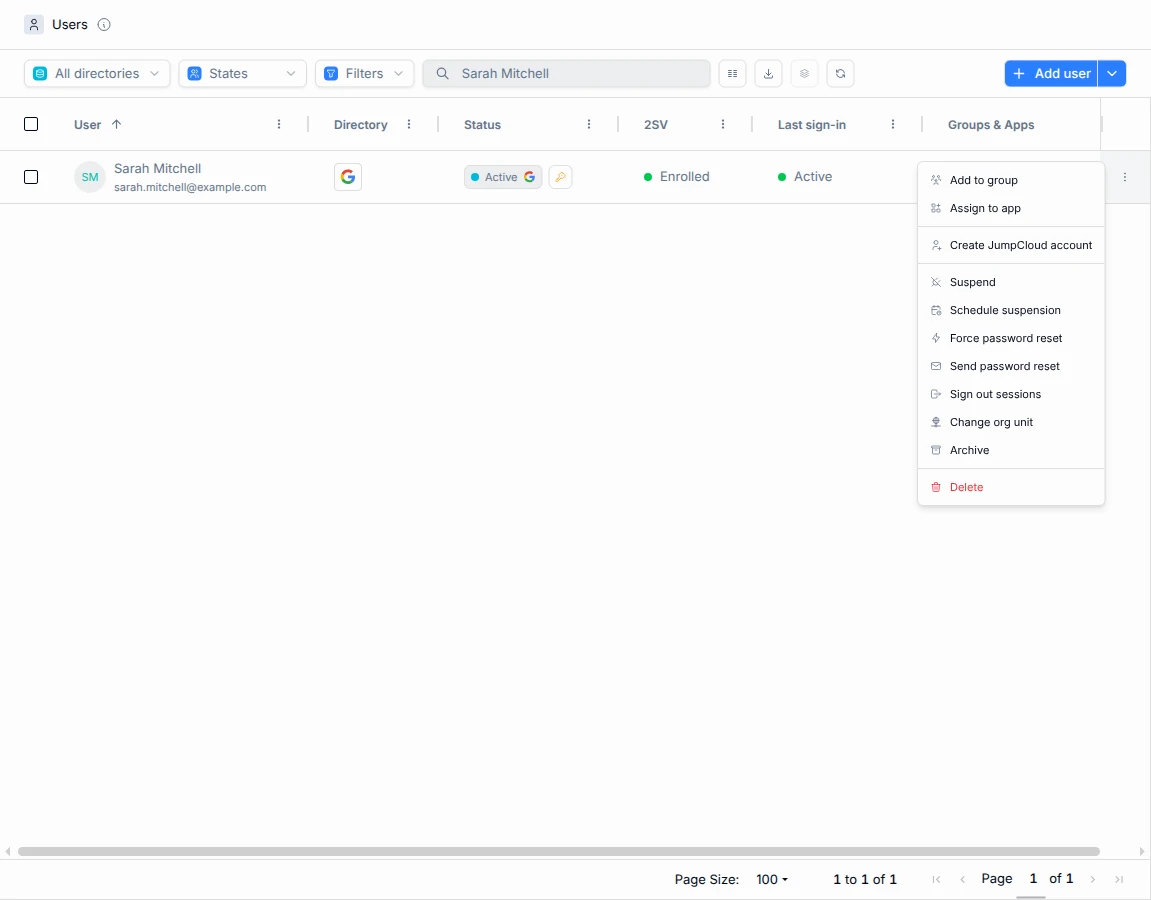This screenshot has height=900, width=1151.
Task: Open the All directories dropdown
Action: [x=97, y=73]
